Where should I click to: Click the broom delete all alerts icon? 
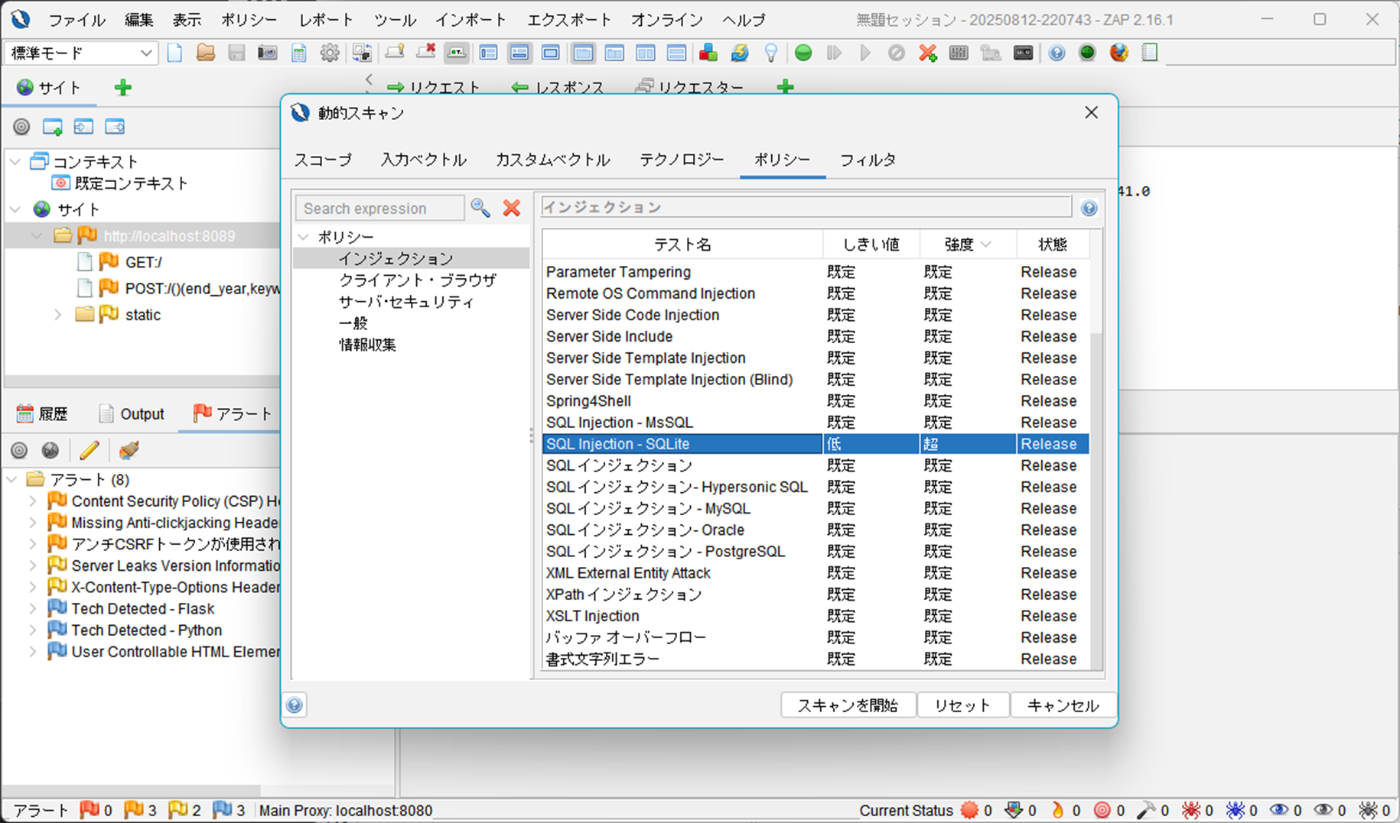click(x=128, y=450)
